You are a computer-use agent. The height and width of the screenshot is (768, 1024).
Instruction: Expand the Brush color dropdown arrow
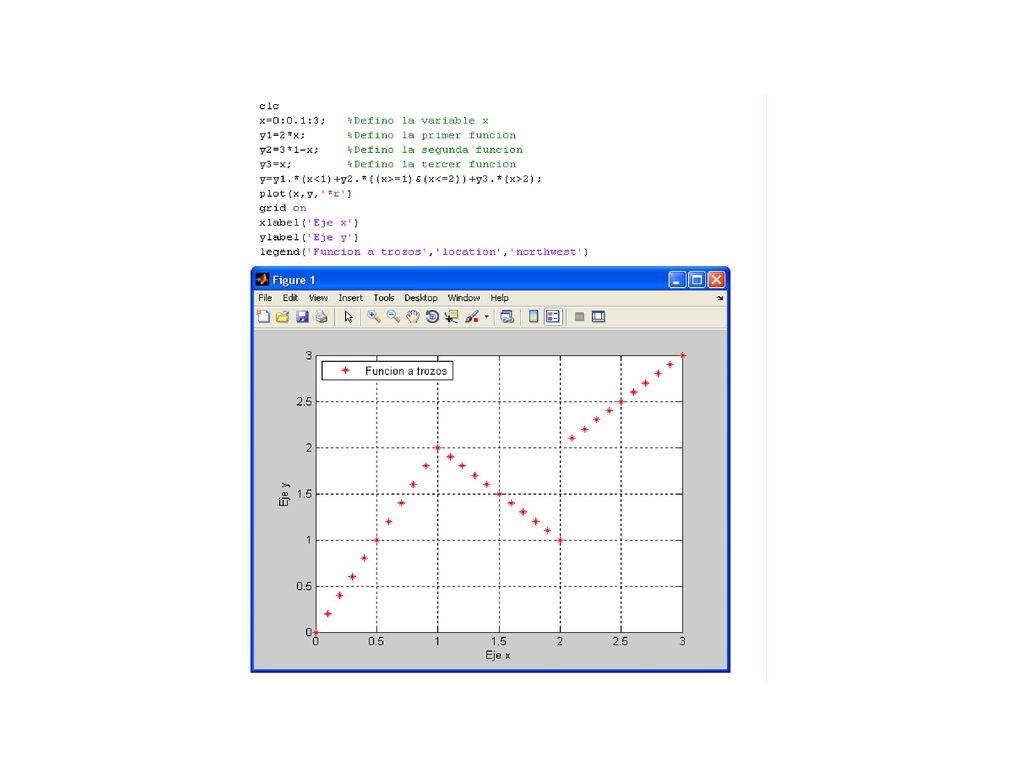[487, 317]
